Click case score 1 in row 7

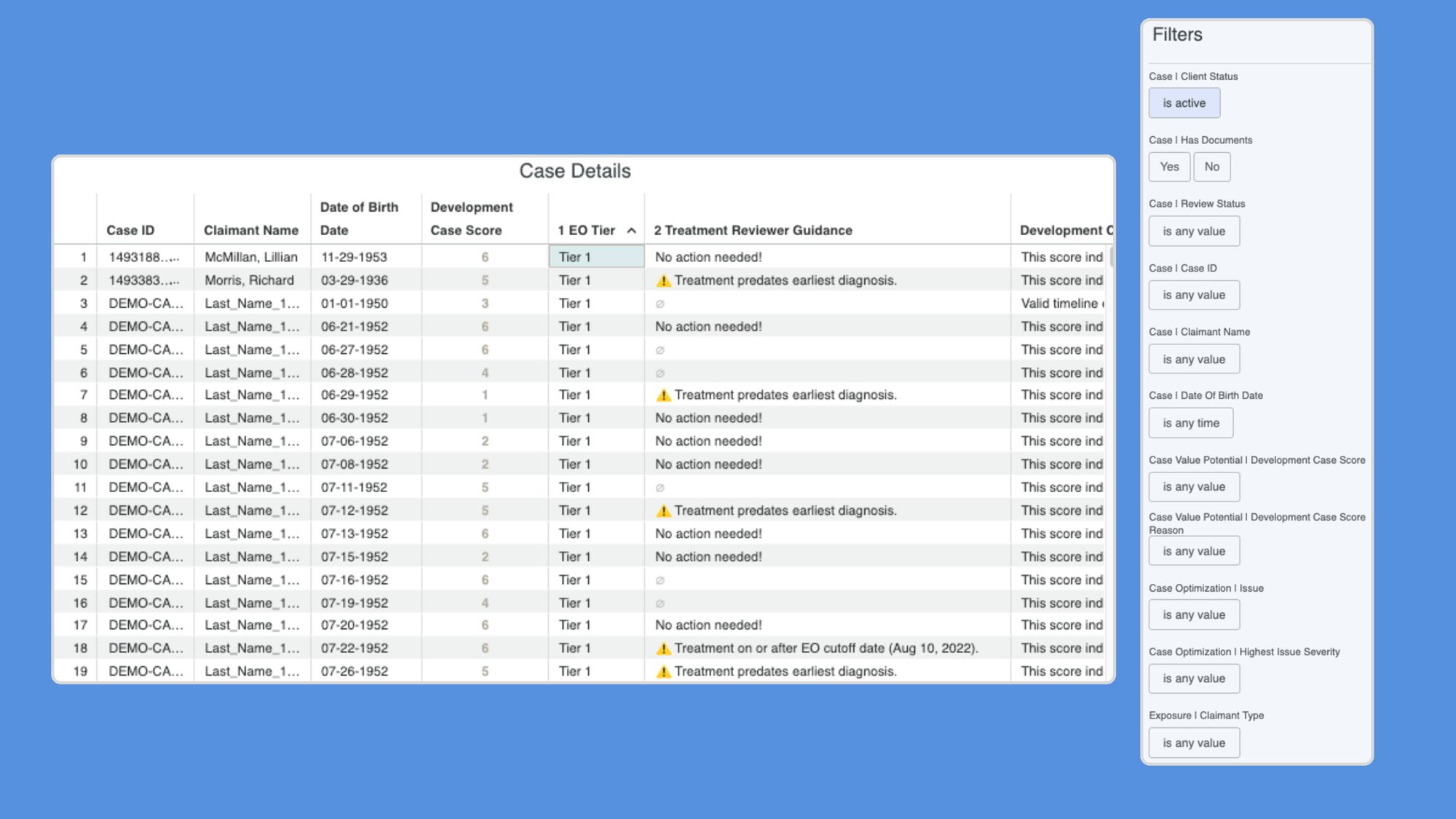pos(485,395)
